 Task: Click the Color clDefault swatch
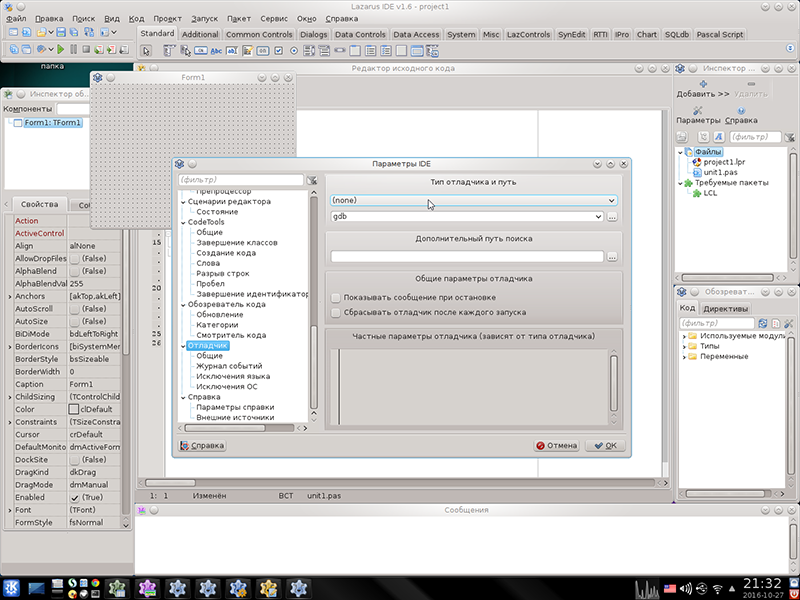(74, 410)
